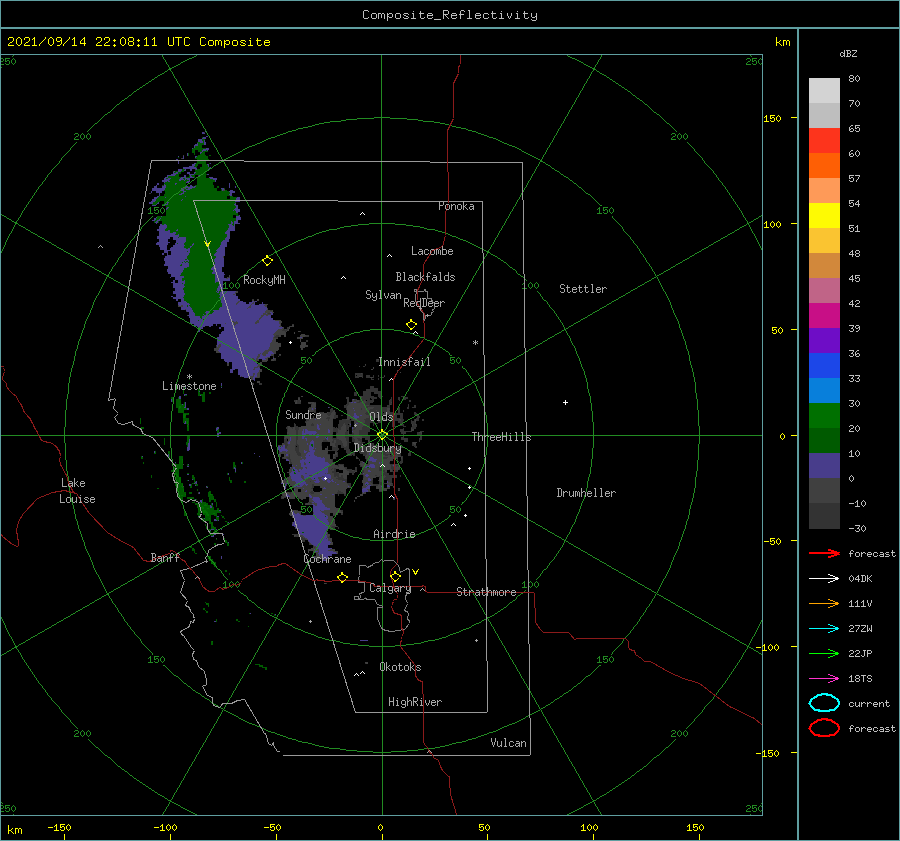Click the yellow diamond marker inside Calgary
This screenshot has width=900, height=841.
[395, 576]
